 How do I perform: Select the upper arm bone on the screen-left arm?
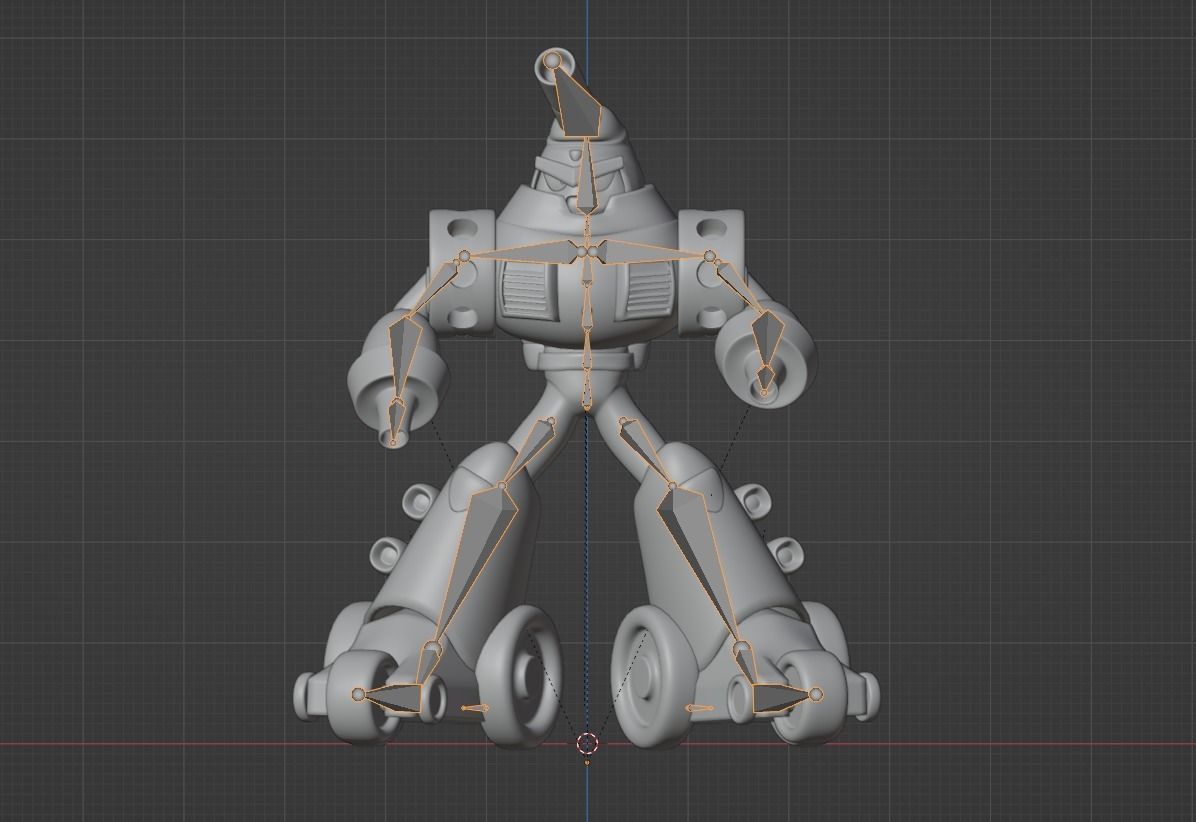click(x=433, y=290)
